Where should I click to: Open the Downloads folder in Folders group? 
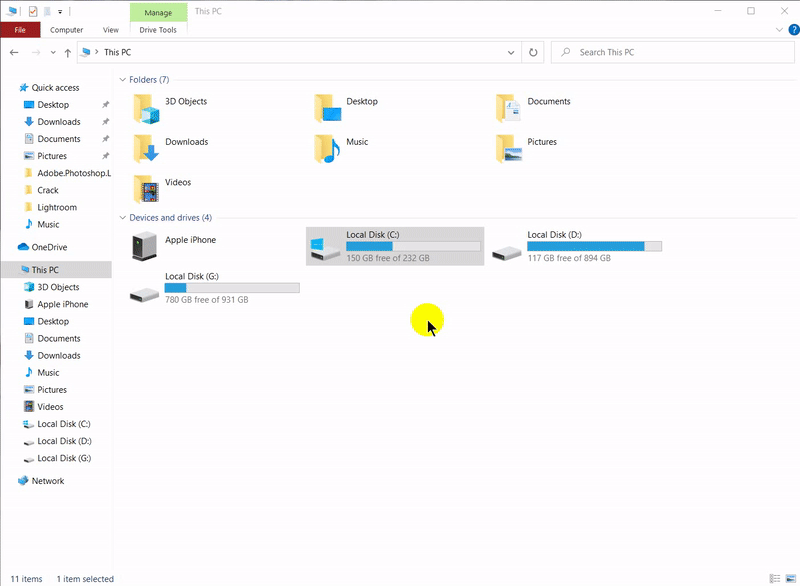tap(146, 149)
